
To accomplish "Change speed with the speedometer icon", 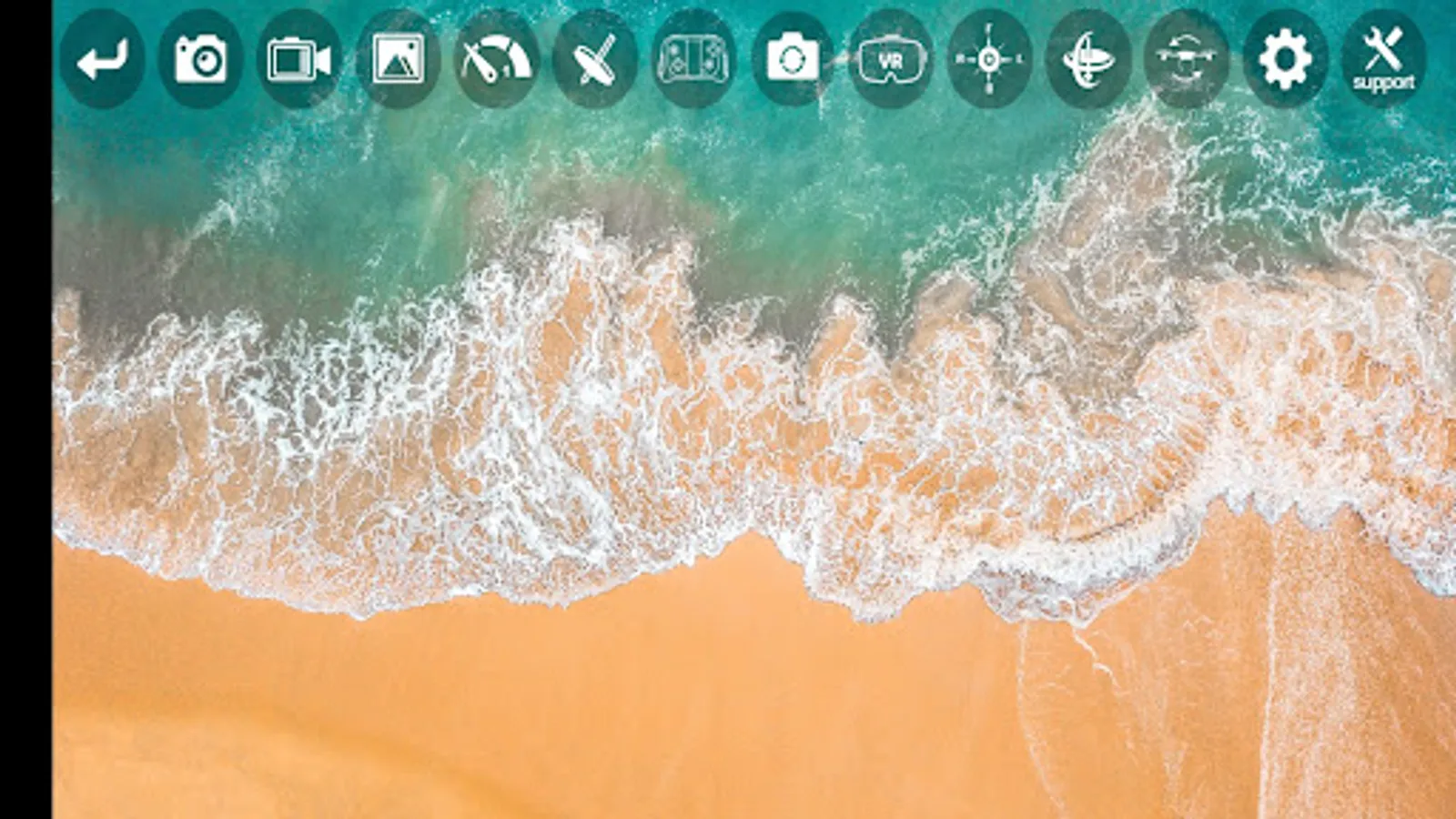I will click(496, 59).
